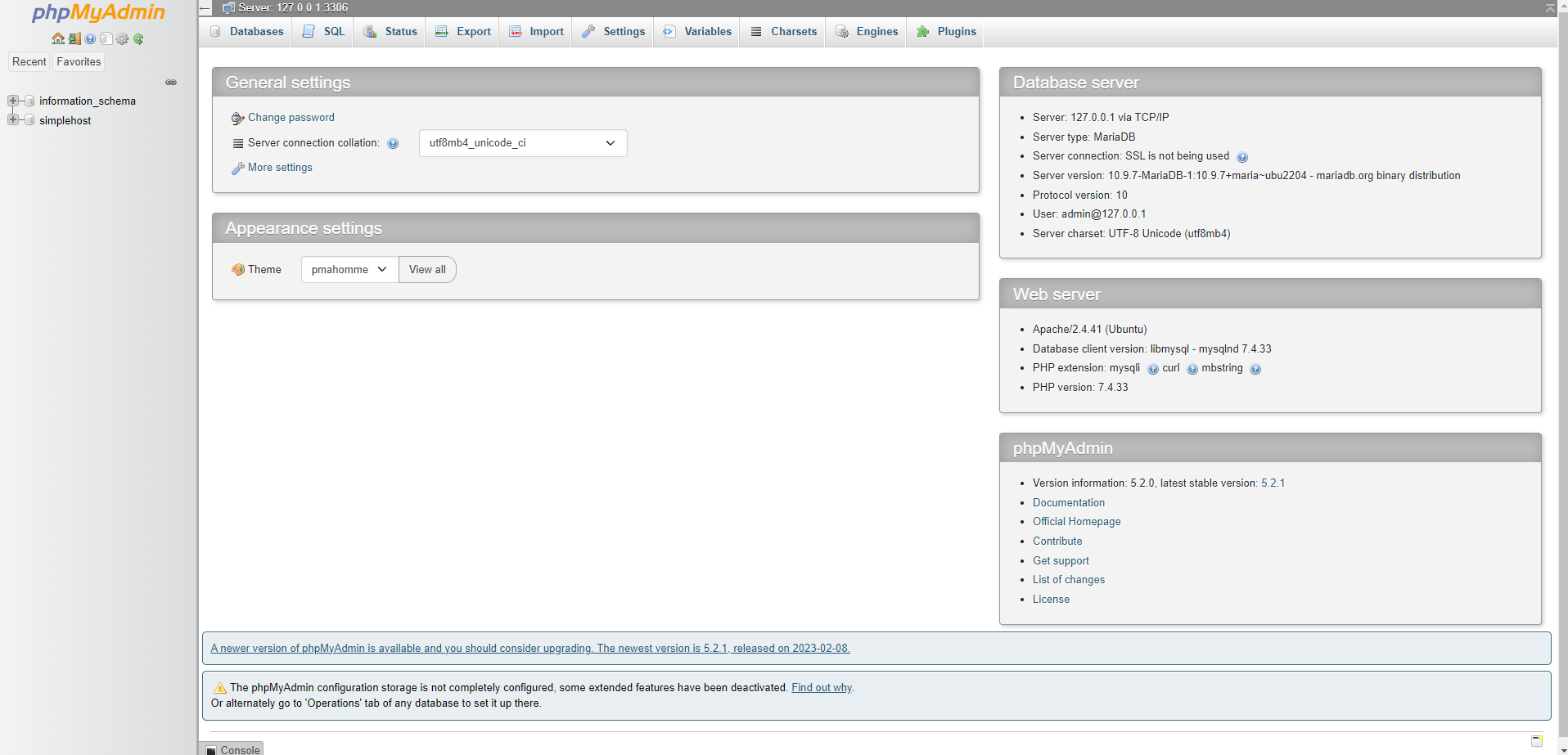Click the Find out why link
Screen dimensions: 1568x755
[821, 687]
